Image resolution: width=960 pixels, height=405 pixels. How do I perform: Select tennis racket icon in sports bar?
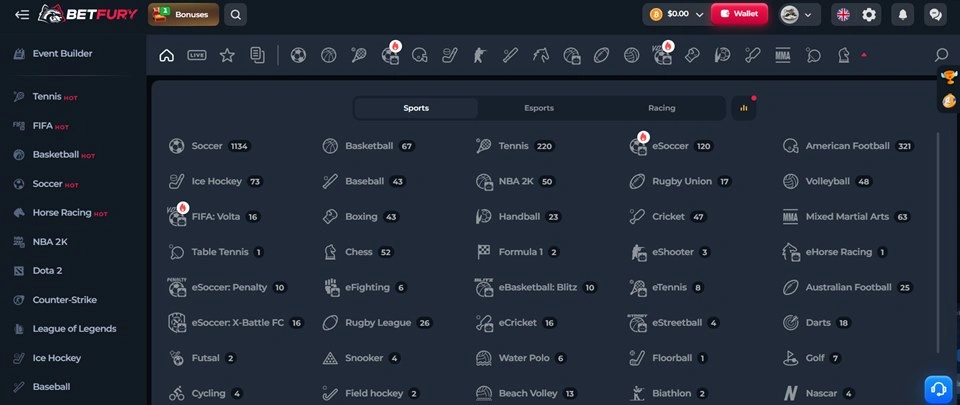click(x=359, y=55)
